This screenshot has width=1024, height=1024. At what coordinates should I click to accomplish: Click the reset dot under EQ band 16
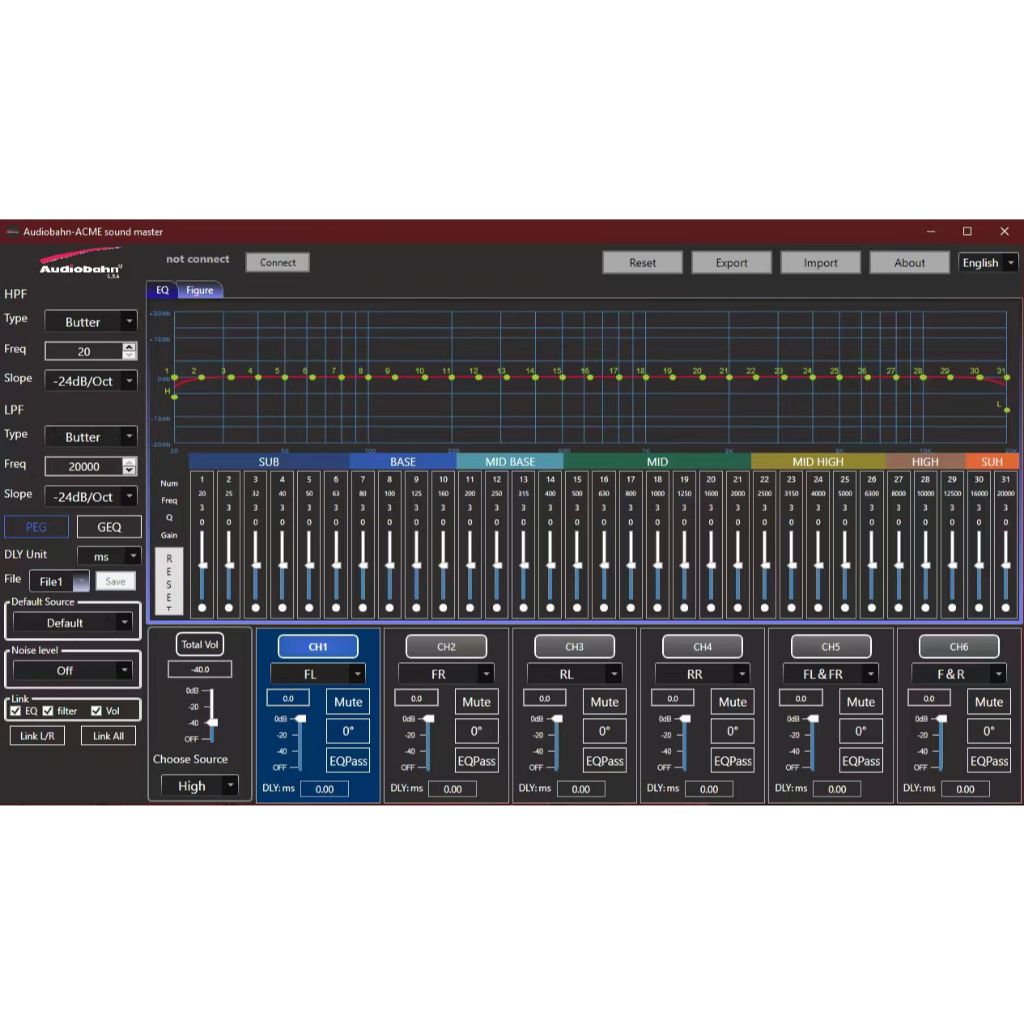coord(604,607)
